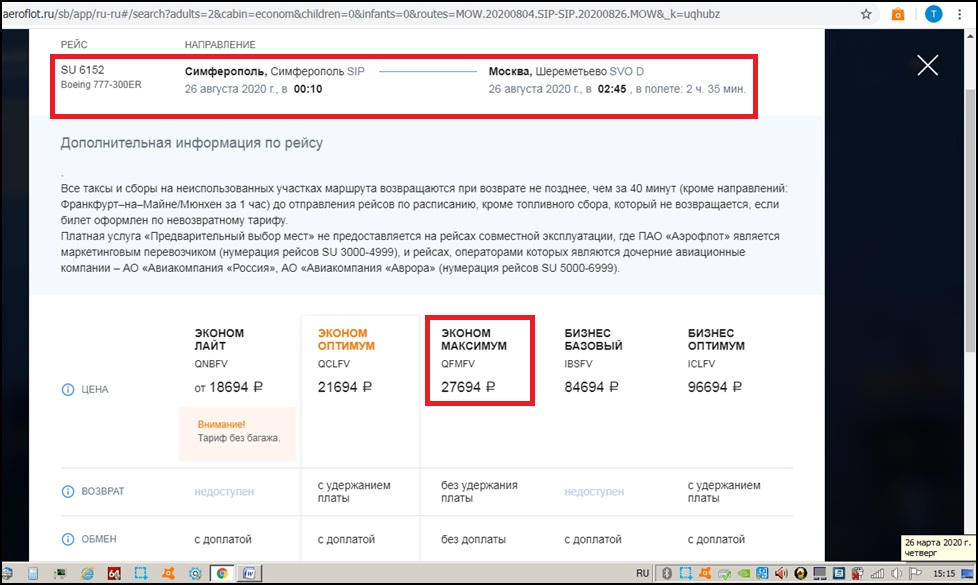The image size is (978, 585).
Task: Open the taskbar clock showing 15:15
Action: coord(944,573)
